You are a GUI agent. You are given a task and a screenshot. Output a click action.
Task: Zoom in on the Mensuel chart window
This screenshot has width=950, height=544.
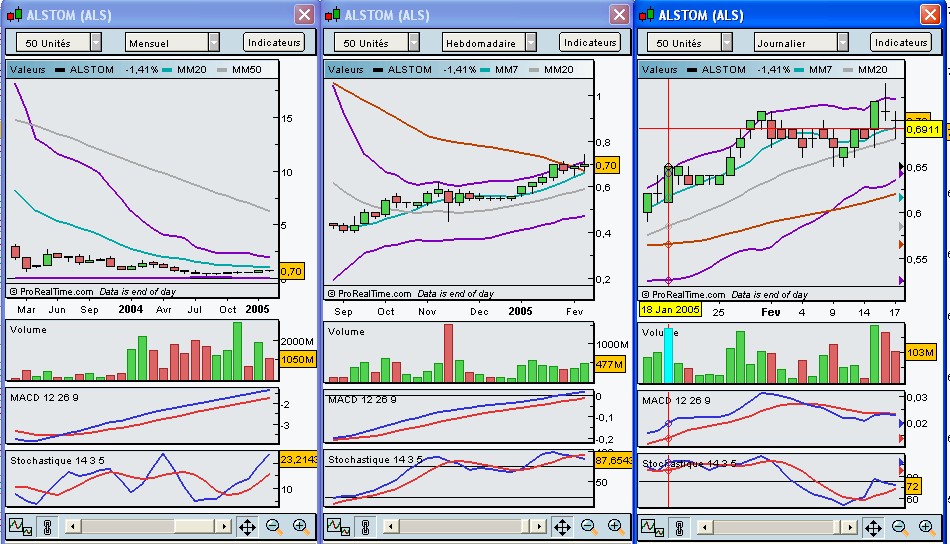pos(301,527)
